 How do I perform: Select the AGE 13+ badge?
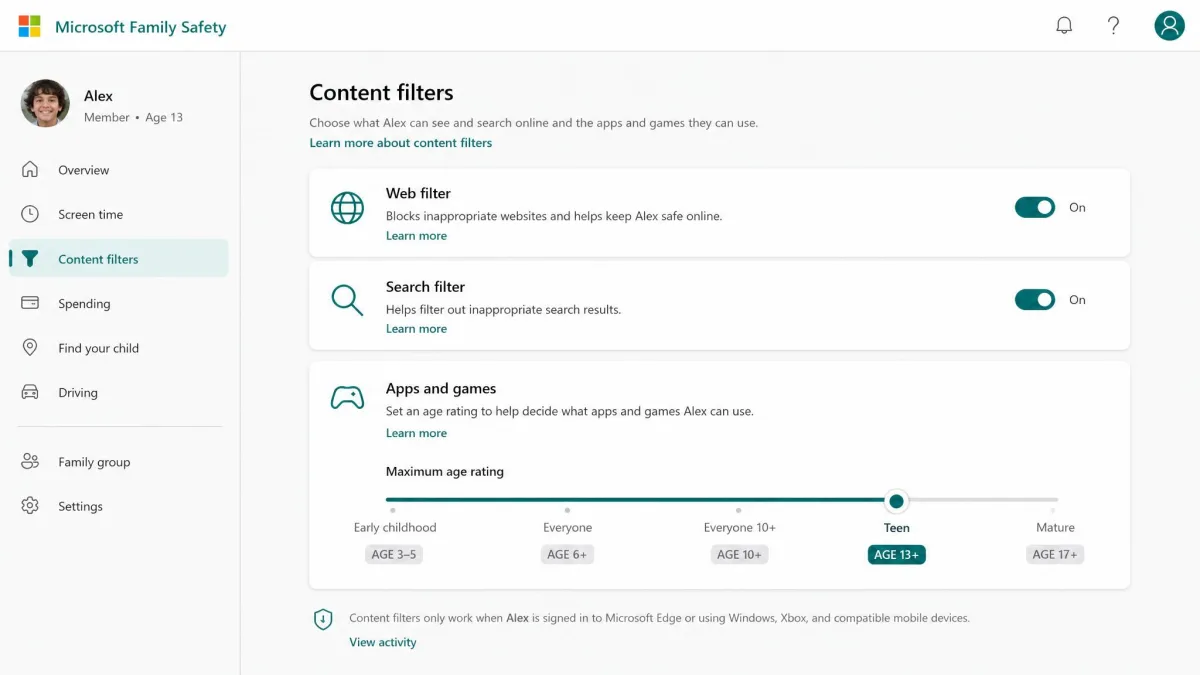point(896,554)
